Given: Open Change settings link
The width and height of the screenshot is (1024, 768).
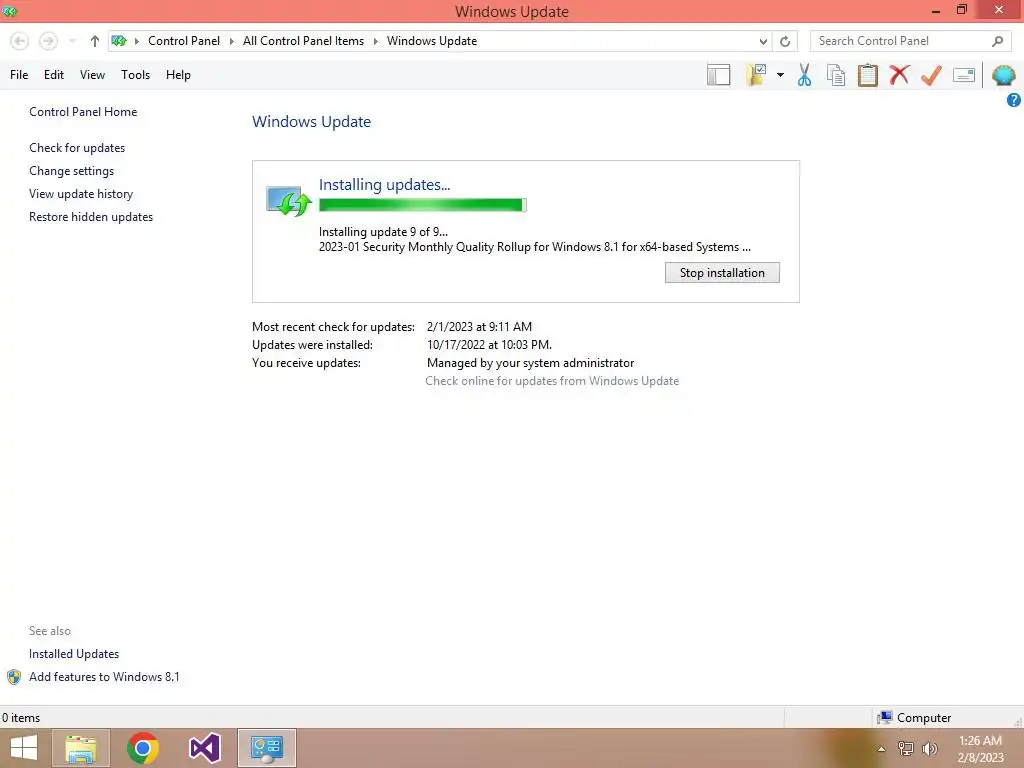Looking at the screenshot, I should [x=71, y=171].
